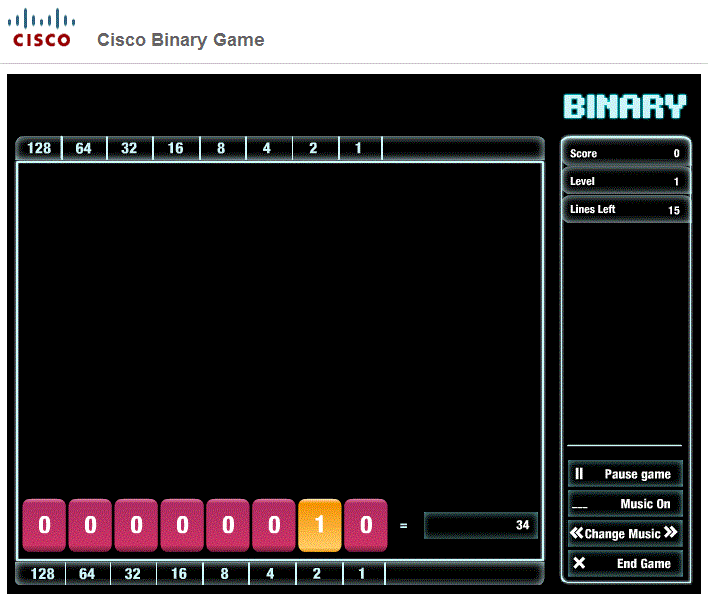The width and height of the screenshot is (708, 599).
Task: Click the target value field showing 34
Action: click(x=481, y=525)
